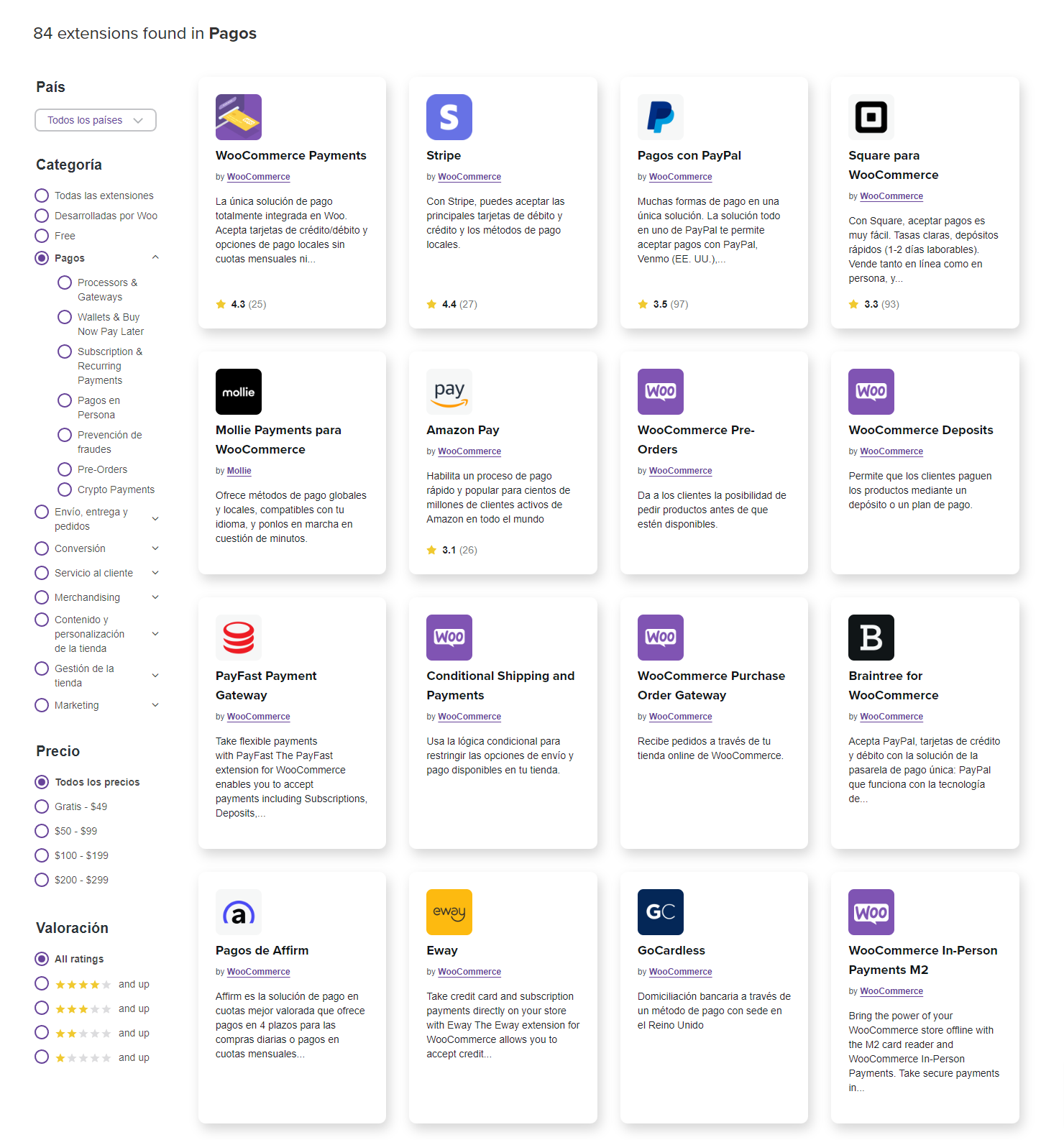Click the Woo icon for Pre-Orders

[661, 392]
